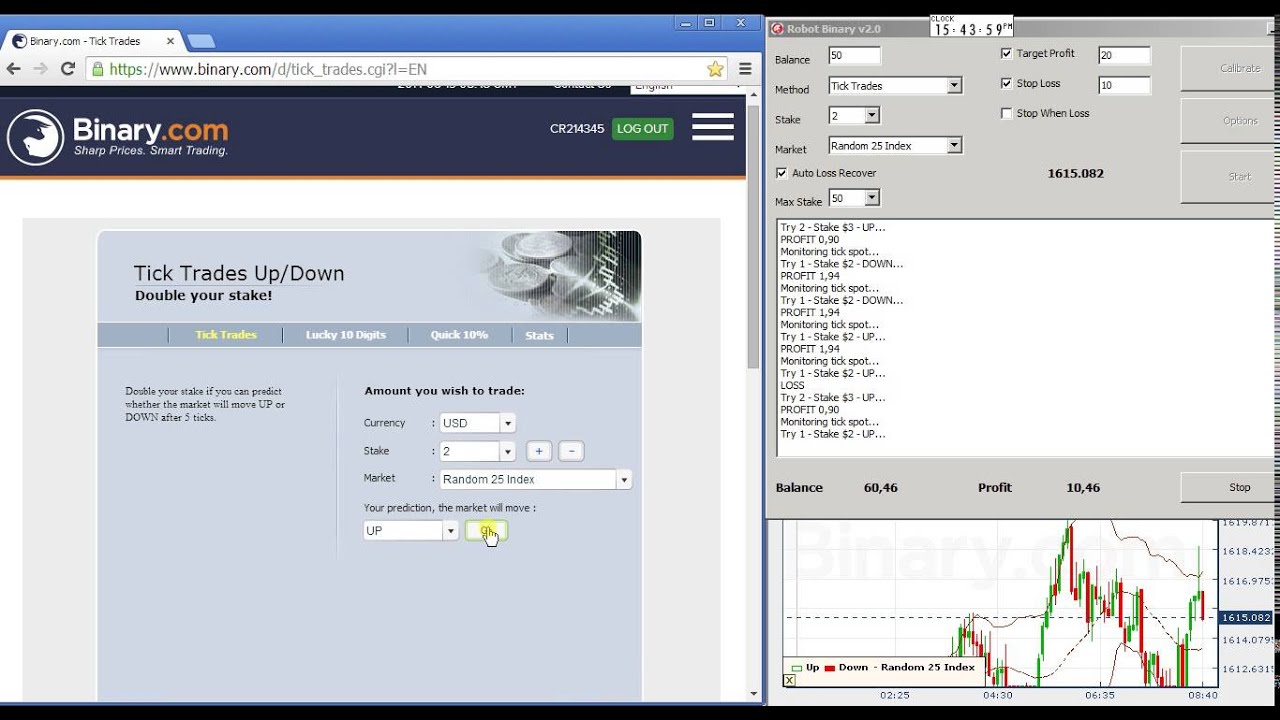Image resolution: width=1280 pixels, height=720 pixels.
Task: Click the browser forward arrow
Action: [x=41, y=69]
